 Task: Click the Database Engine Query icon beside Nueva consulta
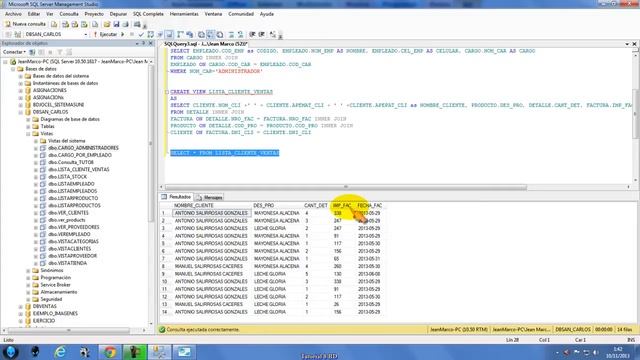pyautogui.click(x=54, y=24)
